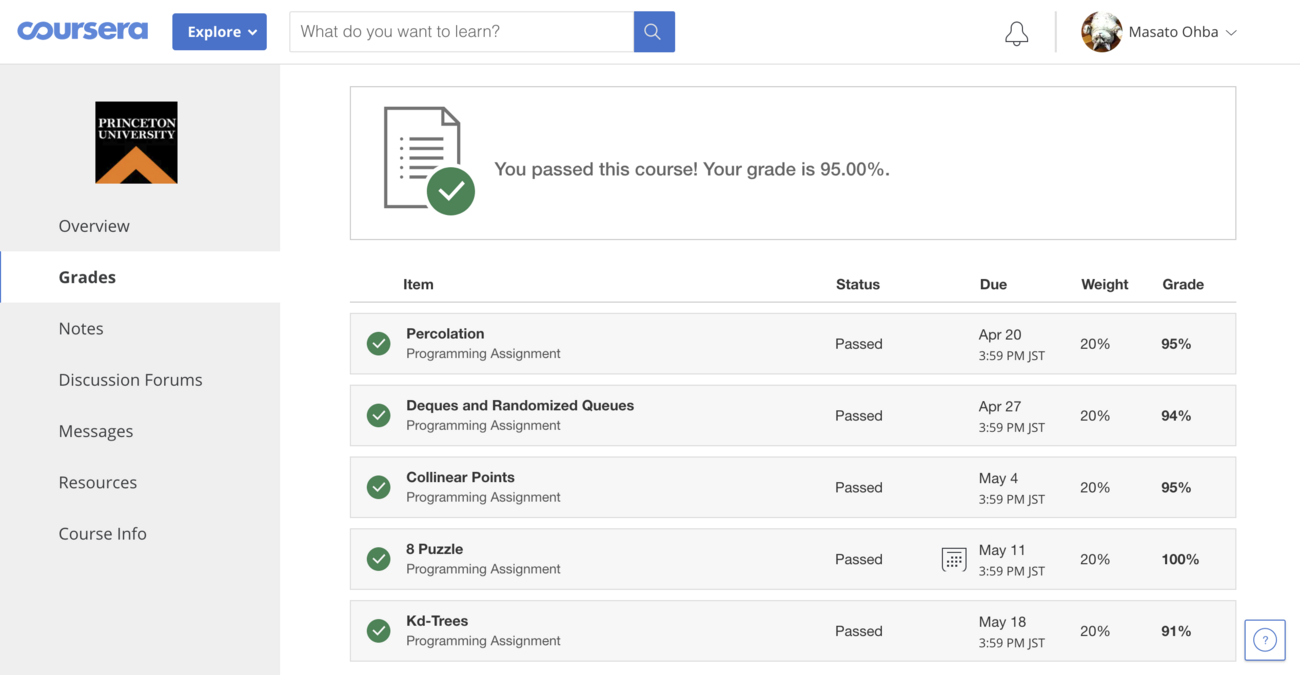This screenshot has width=1300, height=675.
Task: Click the 'What do you want to learn?' search field
Action: point(461,32)
